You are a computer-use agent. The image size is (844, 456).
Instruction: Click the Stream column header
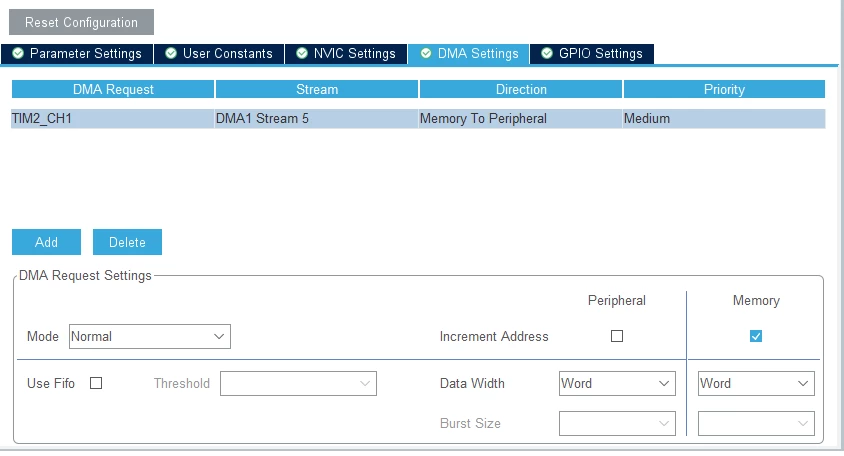[317, 89]
